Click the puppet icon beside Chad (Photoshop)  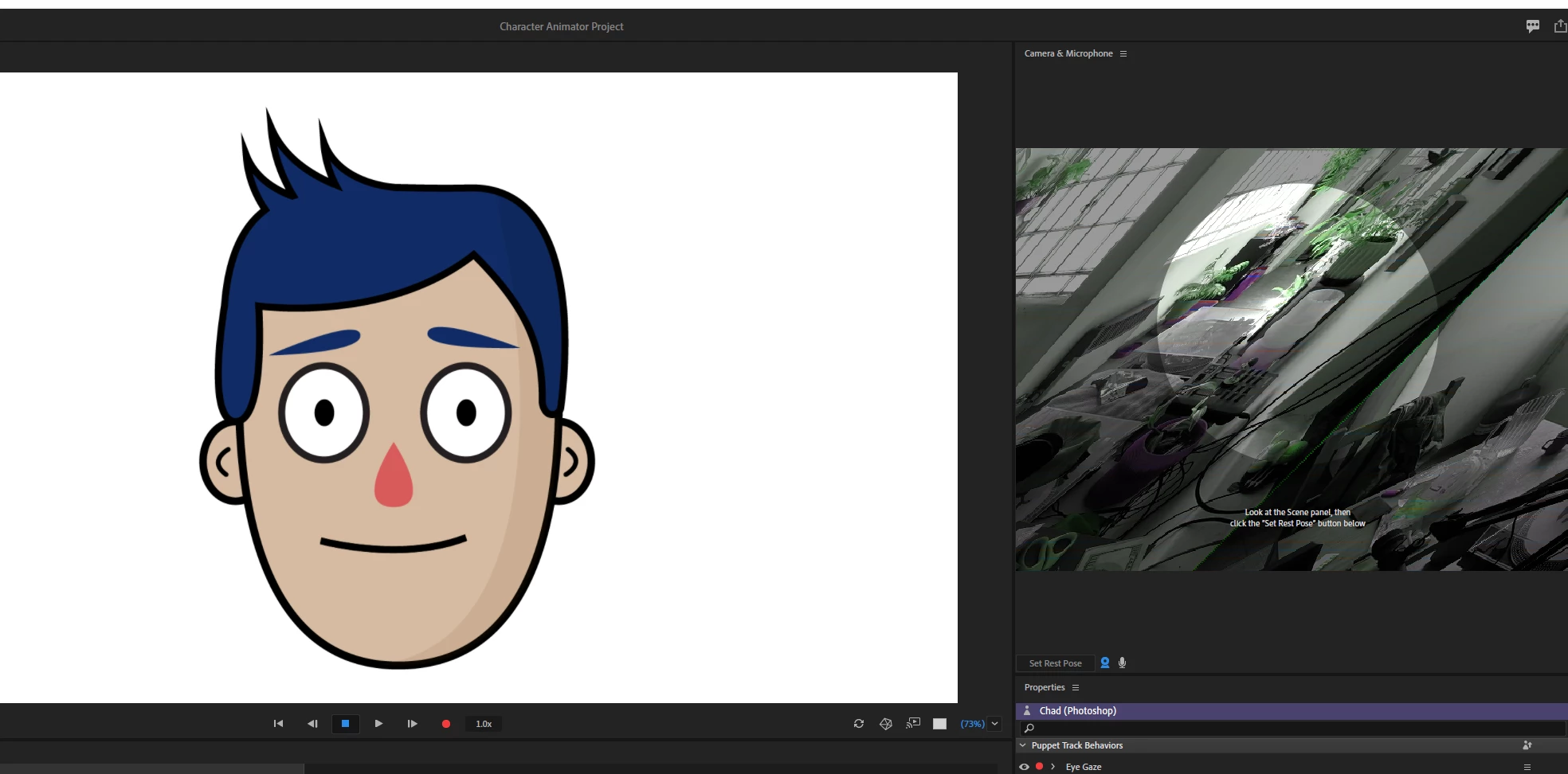coord(1027,710)
